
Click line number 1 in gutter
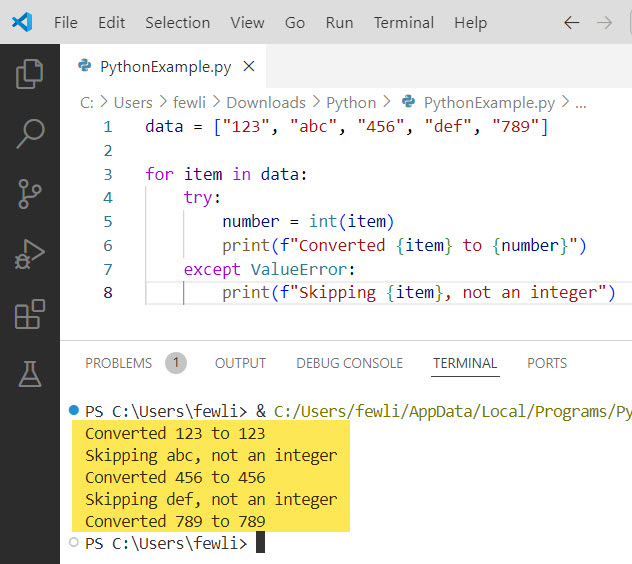(x=108, y=127)
